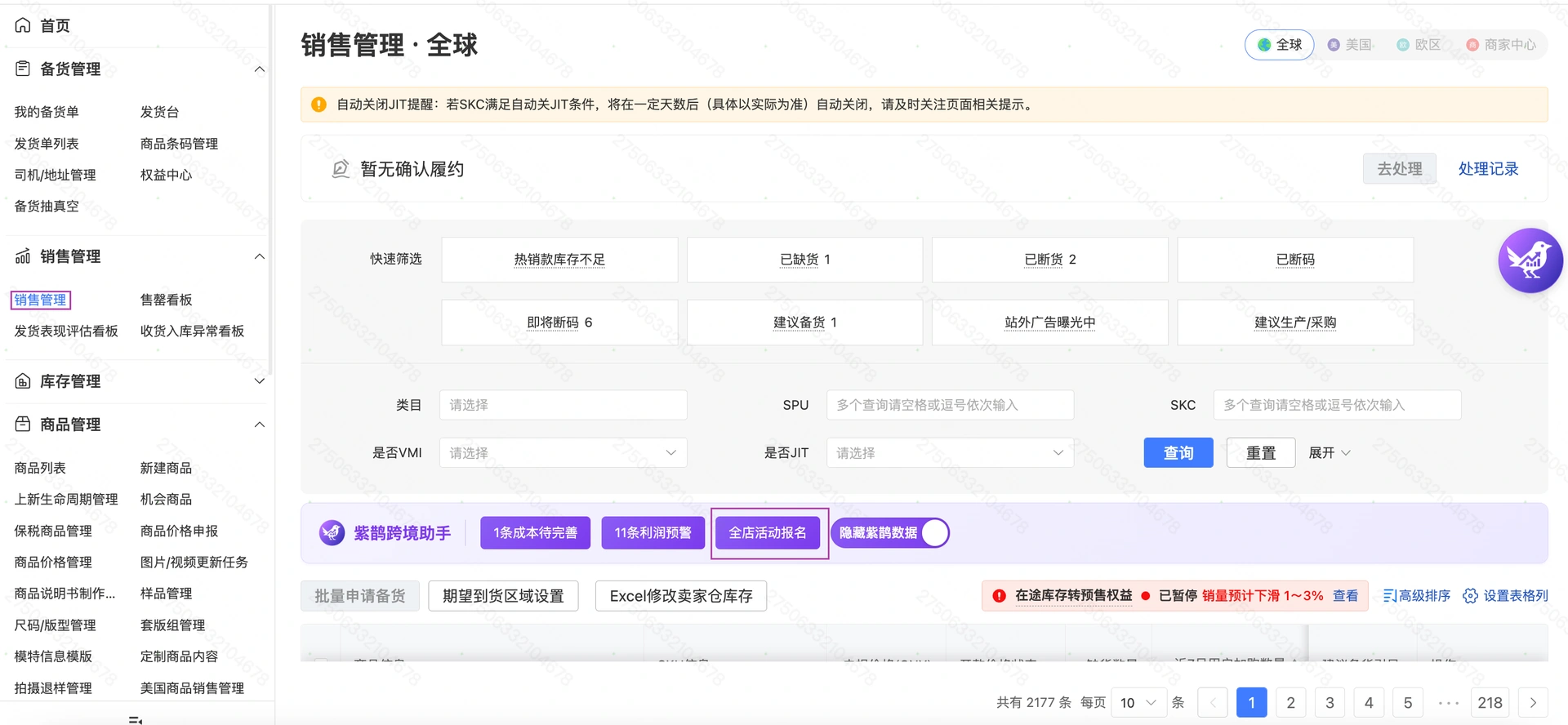This screenshot has height=725, width=1568.
Task: Change page size dropdown showing 10
Action: [1138, 703]
